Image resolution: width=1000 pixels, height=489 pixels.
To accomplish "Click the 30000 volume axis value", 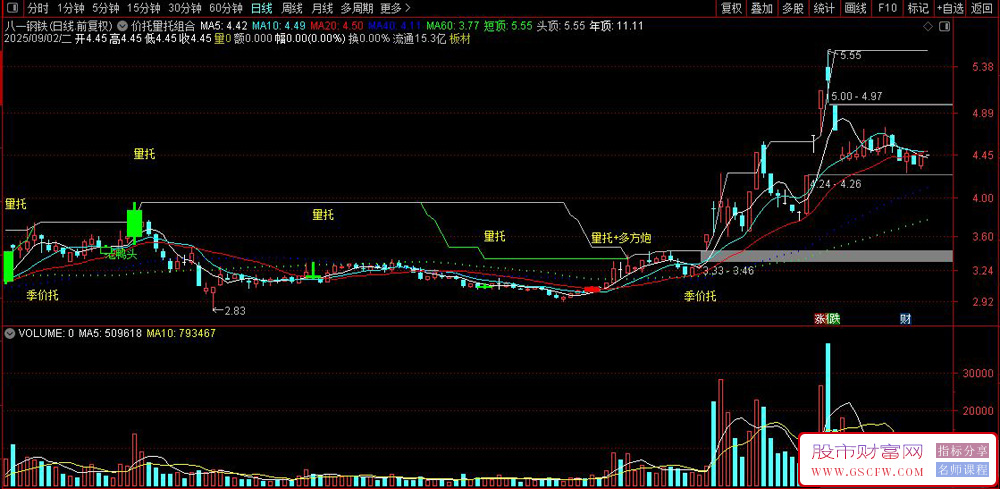I will pyautogui.click(x=977, y=374).
